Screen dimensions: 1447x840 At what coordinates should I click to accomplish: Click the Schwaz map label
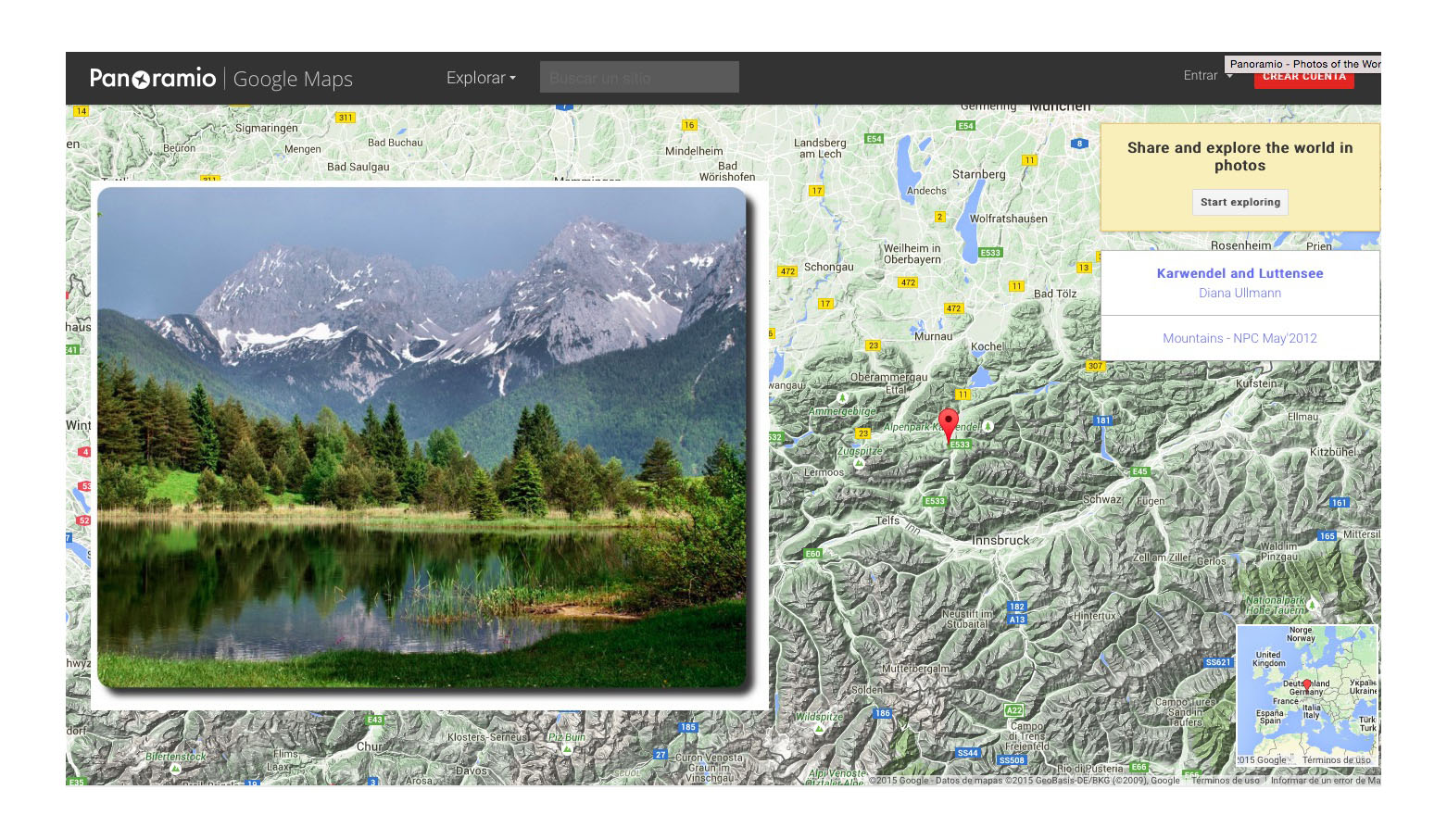click(x=1102, y=499)
